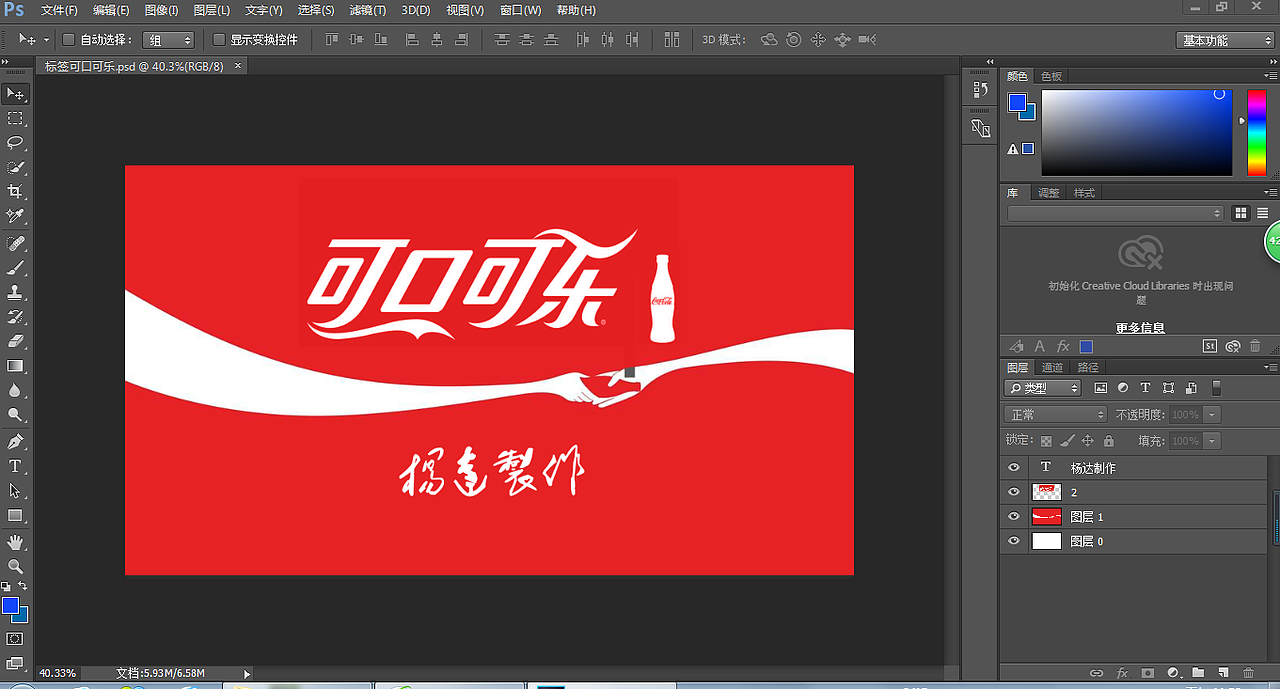Click the foreground color swatch in Color panel
The height and width of the screenshot is (689, 1280).
1017,103
